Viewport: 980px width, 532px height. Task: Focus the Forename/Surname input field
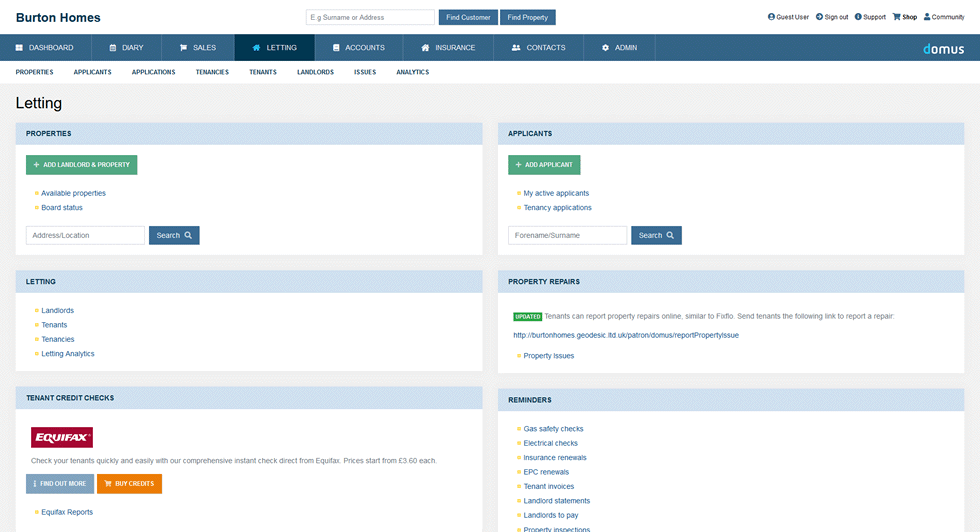tap(568, 235)
